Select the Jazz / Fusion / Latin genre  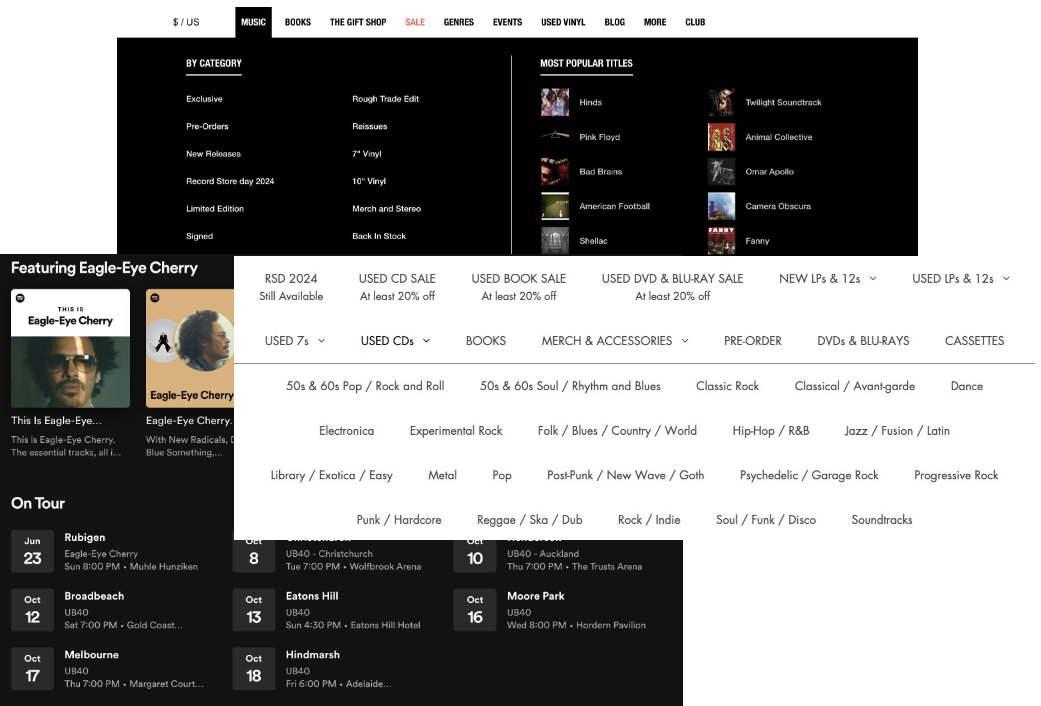pos(896,430)
